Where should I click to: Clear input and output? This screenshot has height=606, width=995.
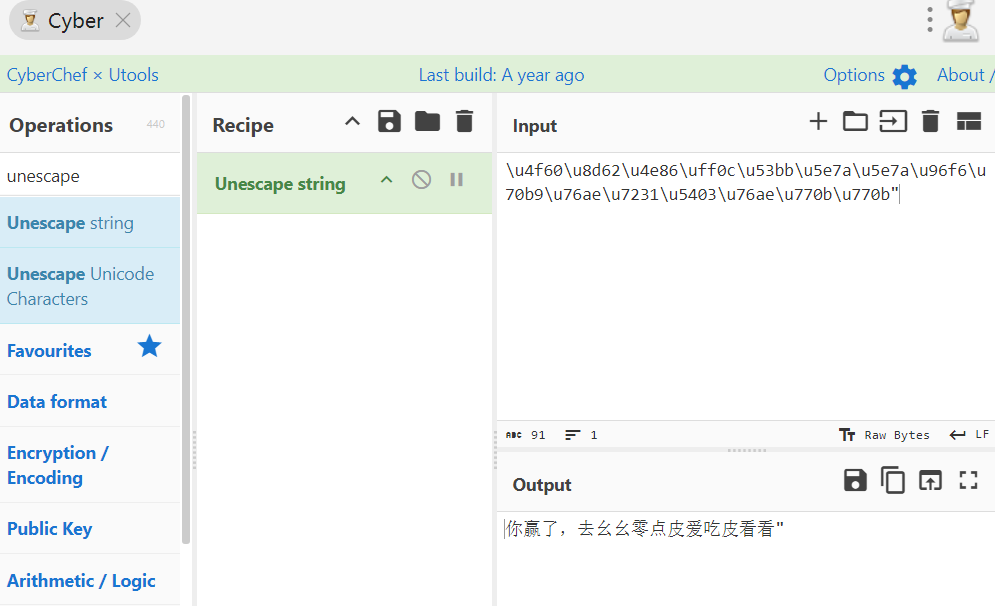(930, 121)
